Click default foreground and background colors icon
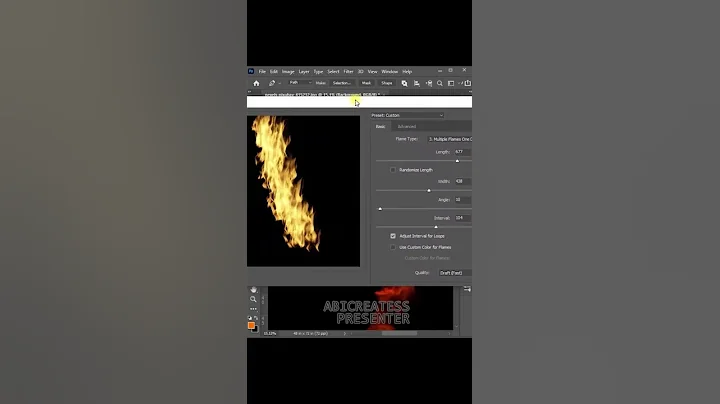Viewport: 720px width, 404px height. (x=250, y=318)
